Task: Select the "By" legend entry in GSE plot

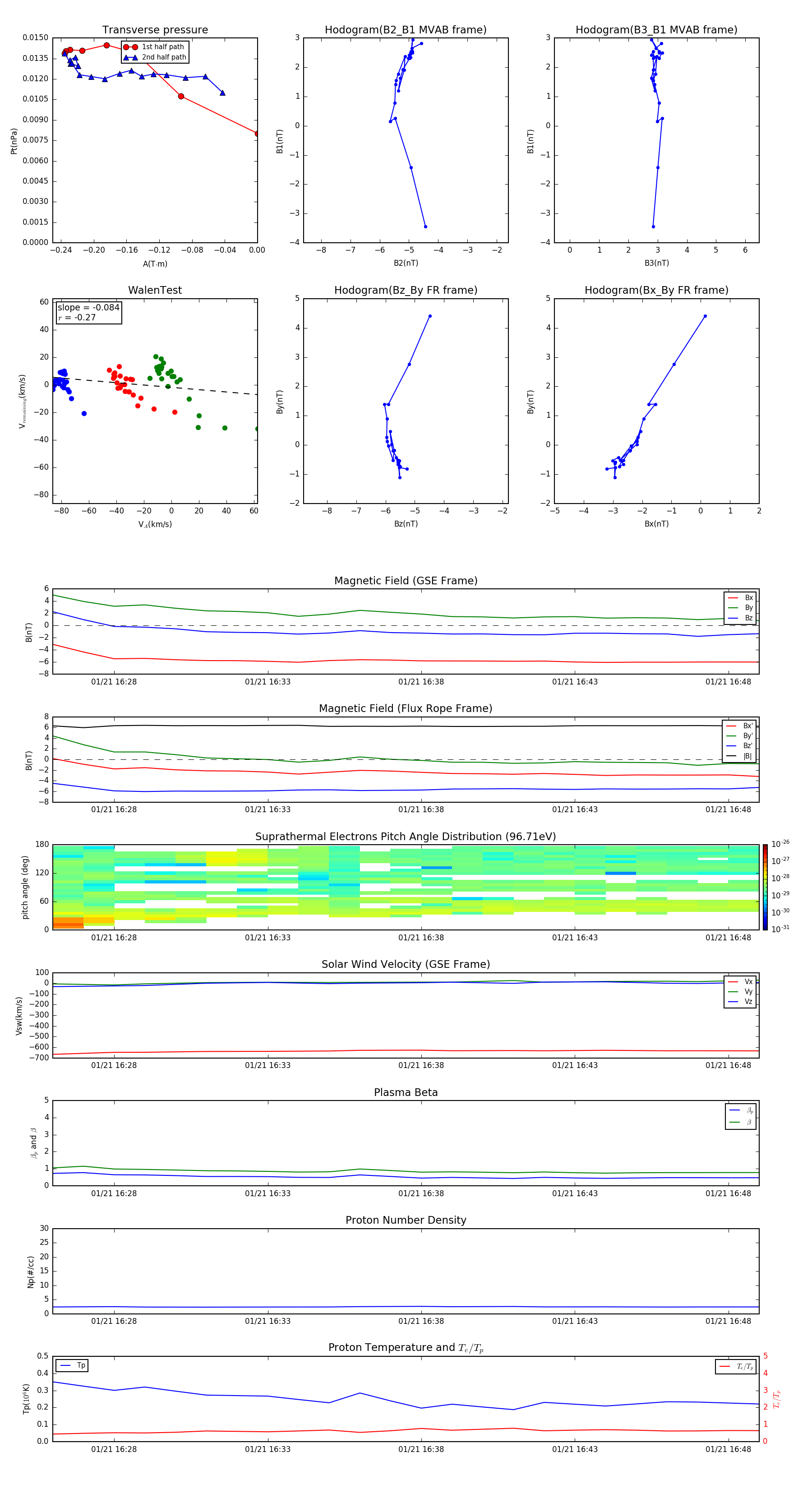Action: 740,607
